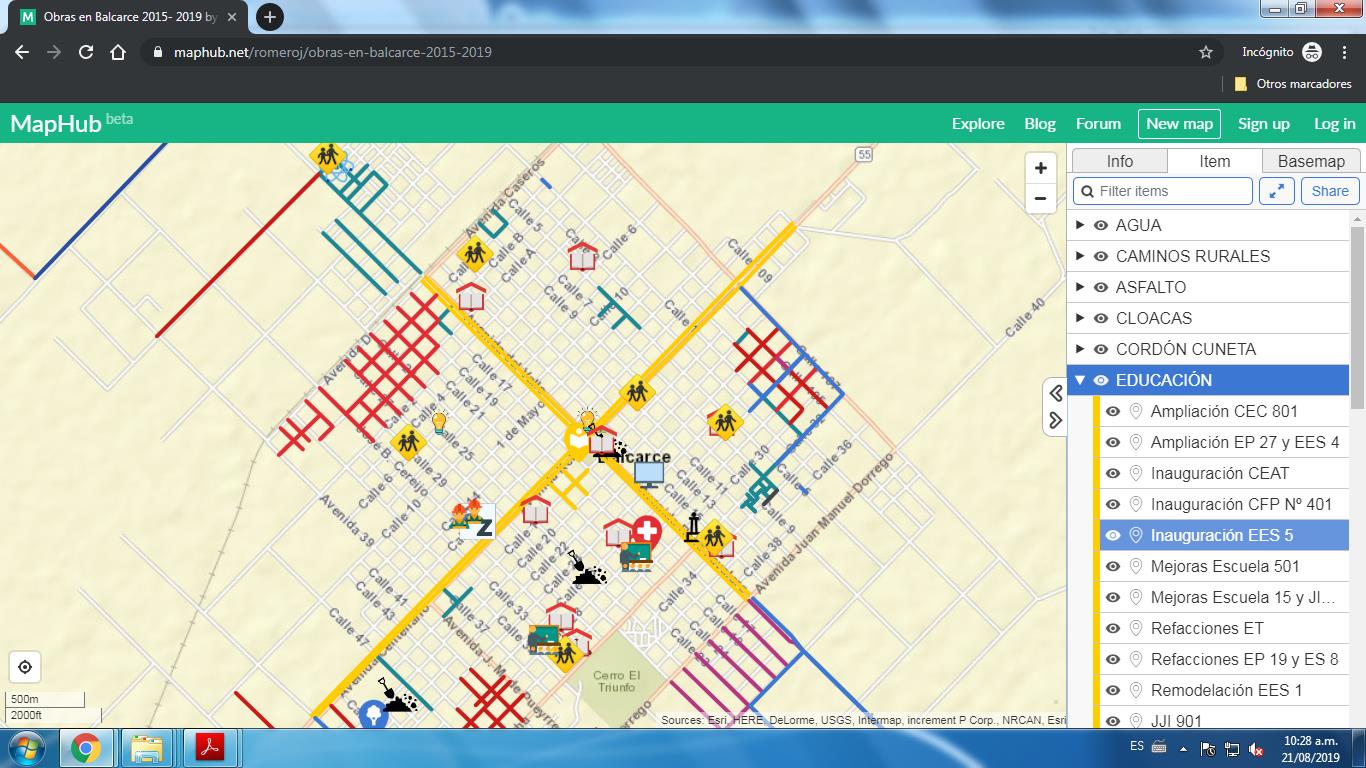The image size is (1366, 768).
Task: Click the Incógnito profile icon
Action: pyautogui.click(x=1312, y=52)
